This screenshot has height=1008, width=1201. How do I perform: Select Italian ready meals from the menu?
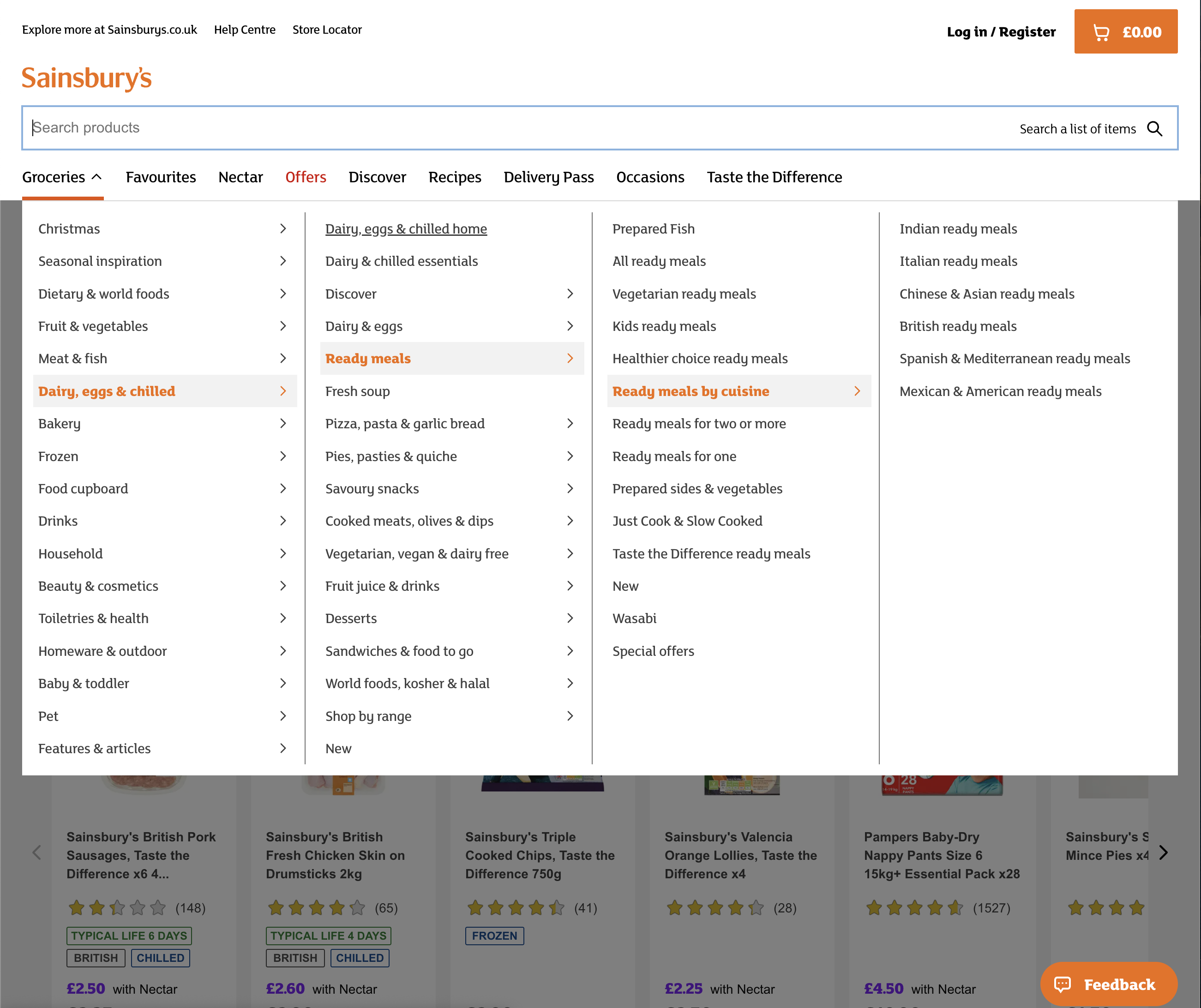[959, 261]
